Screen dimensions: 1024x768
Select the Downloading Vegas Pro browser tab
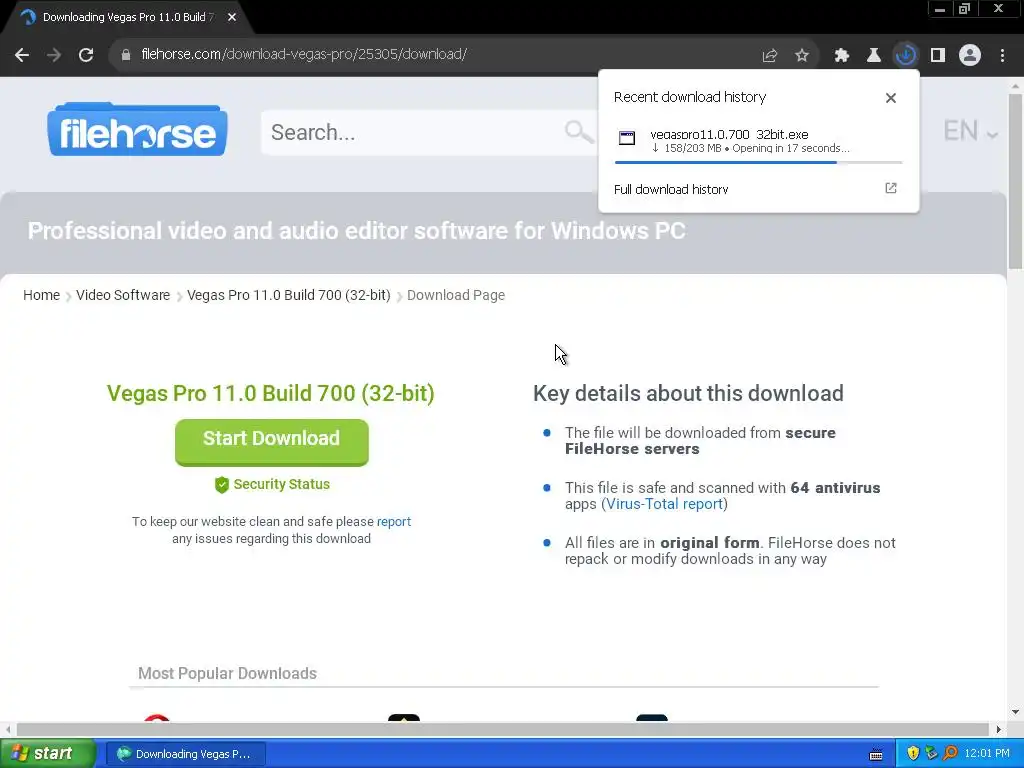[127, 18]
